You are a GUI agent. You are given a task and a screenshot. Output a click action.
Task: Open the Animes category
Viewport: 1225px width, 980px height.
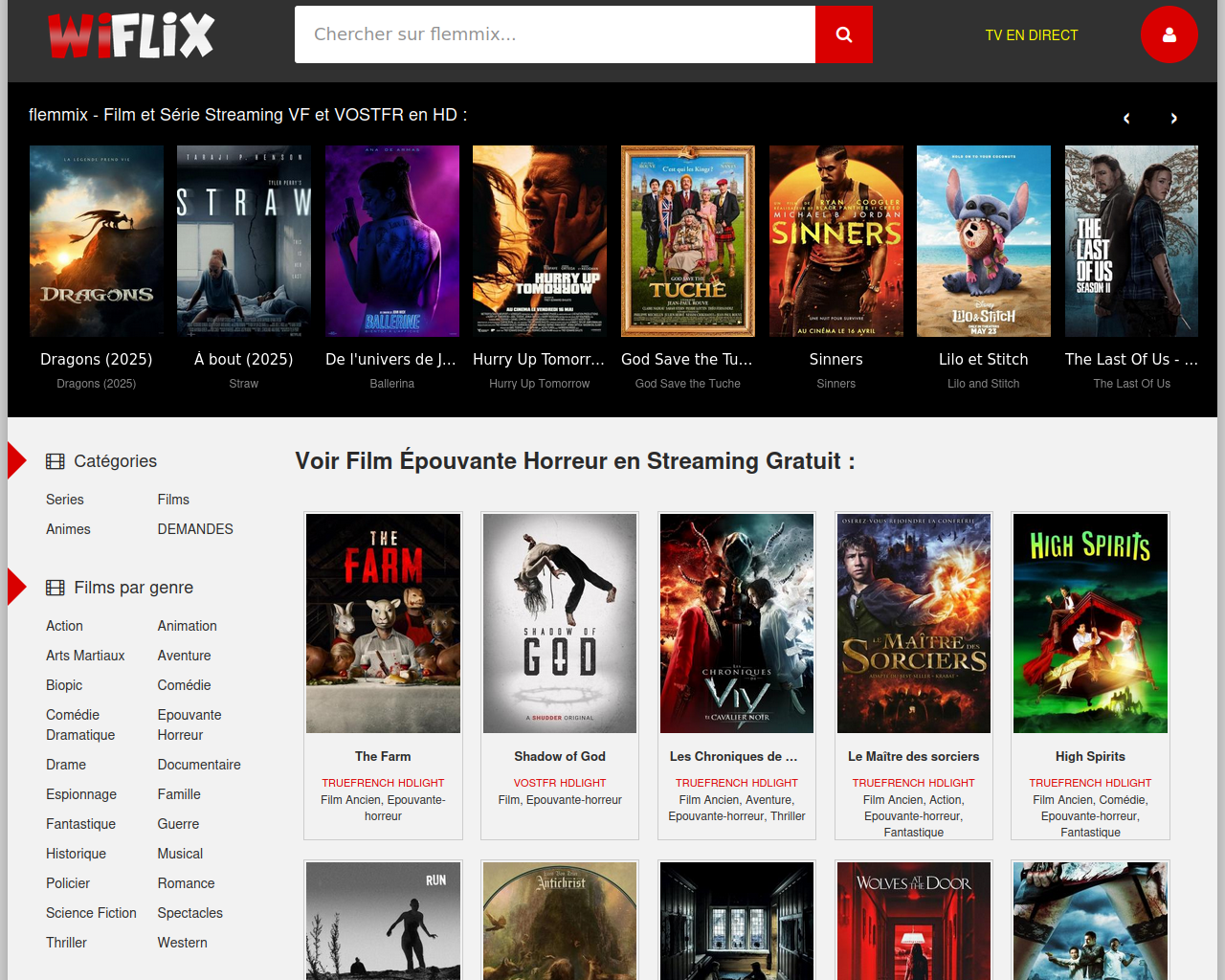click(68, 529)
